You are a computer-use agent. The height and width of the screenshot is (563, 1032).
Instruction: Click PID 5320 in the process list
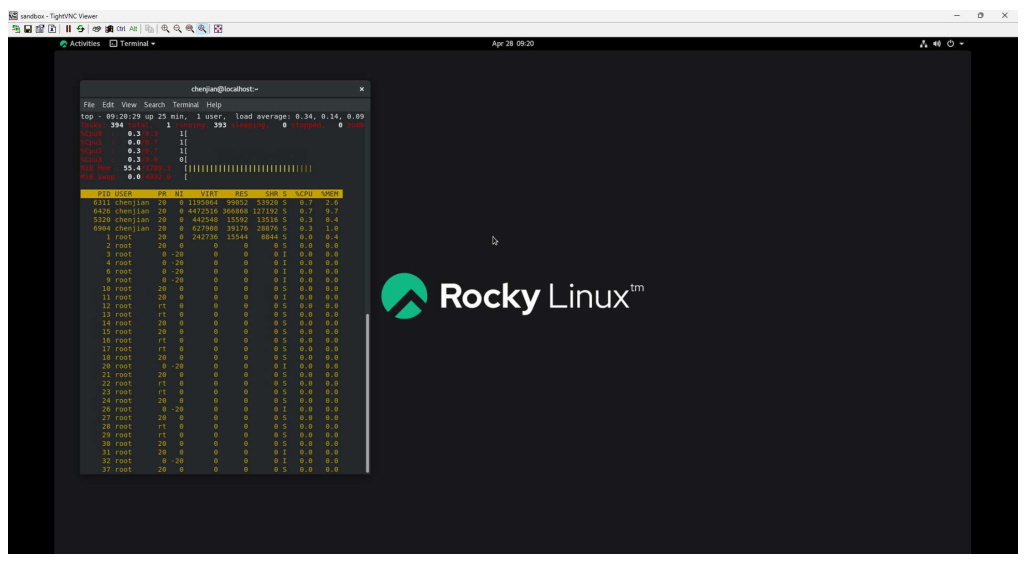coord(102,220)
